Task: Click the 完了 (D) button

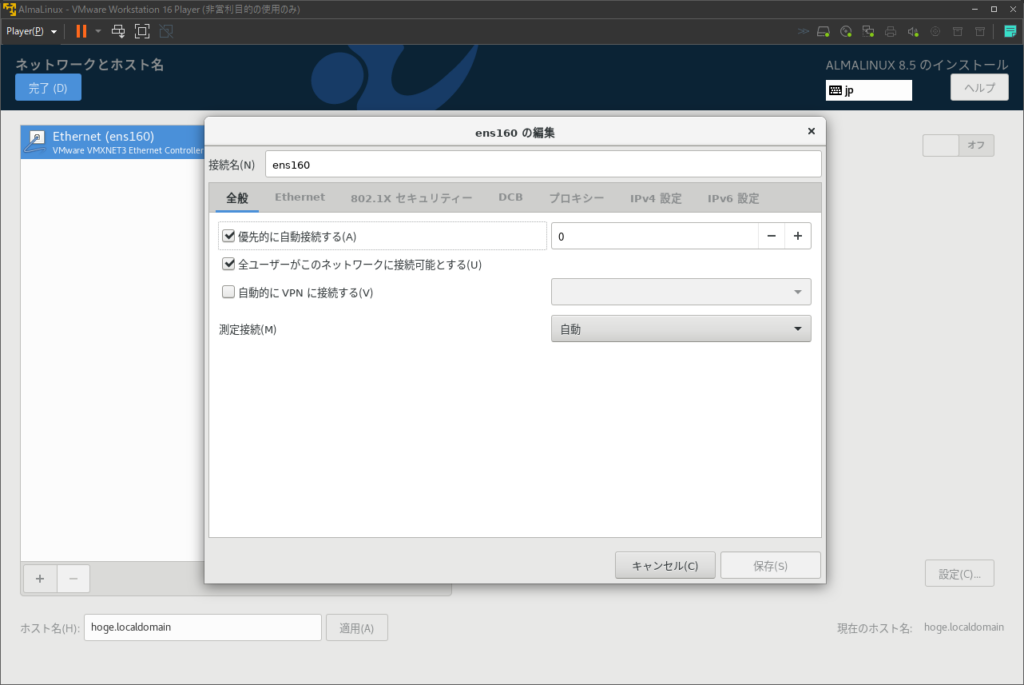Action: [48, 88]
